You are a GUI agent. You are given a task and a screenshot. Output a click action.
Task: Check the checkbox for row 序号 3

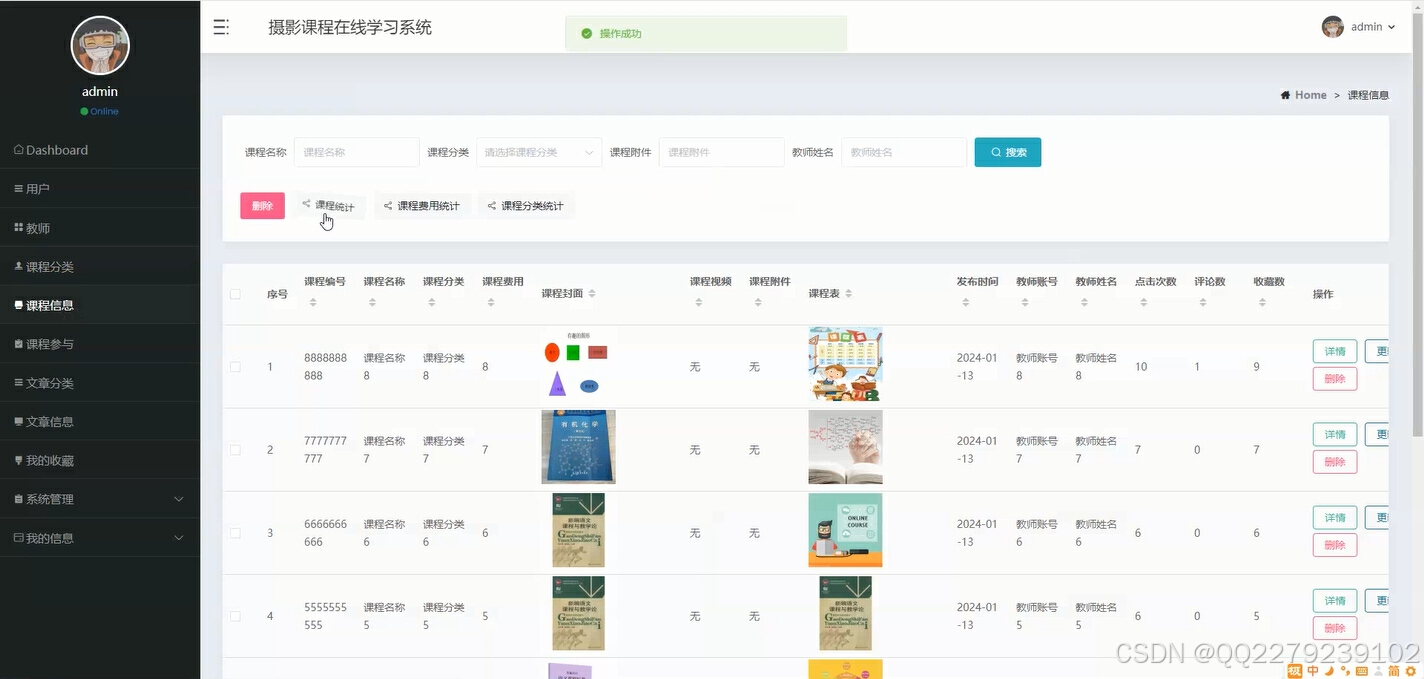click(235, 533)
